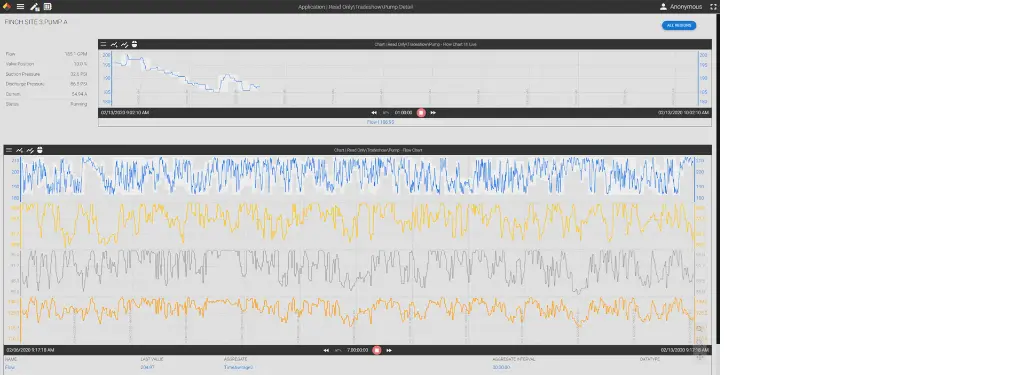Stop live playback on bottom chart
This screenshot has width=1024, height=375.
click(377, 351)
